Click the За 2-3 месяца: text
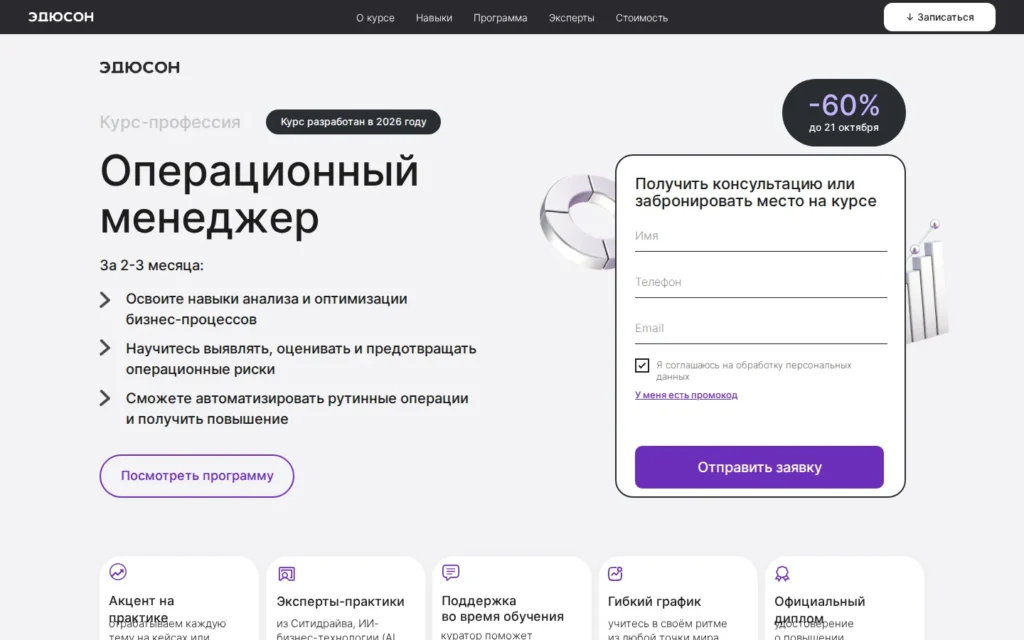The width and height of the screenshot is (1024, 640). pos(152,265)
